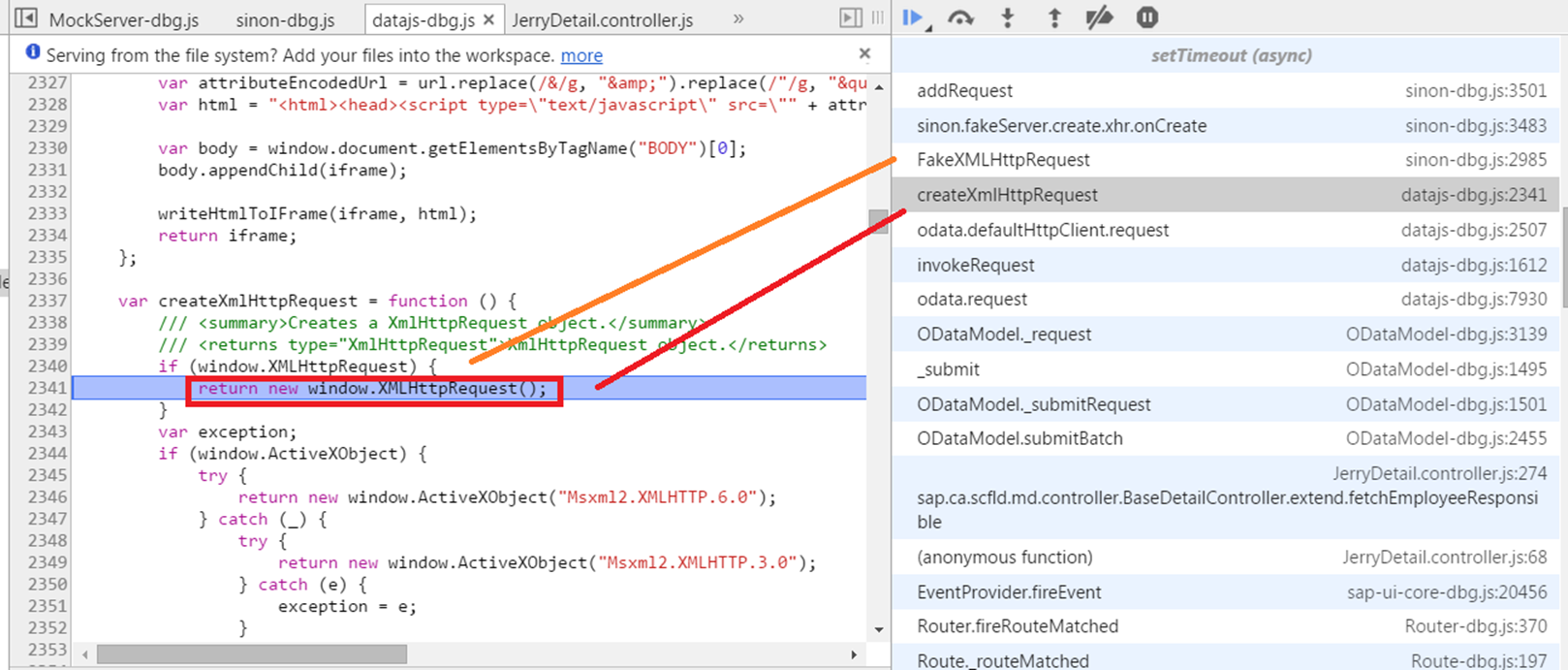Click the 'more' workspace link
This screenshot has width=1568, height=670.
581,56
